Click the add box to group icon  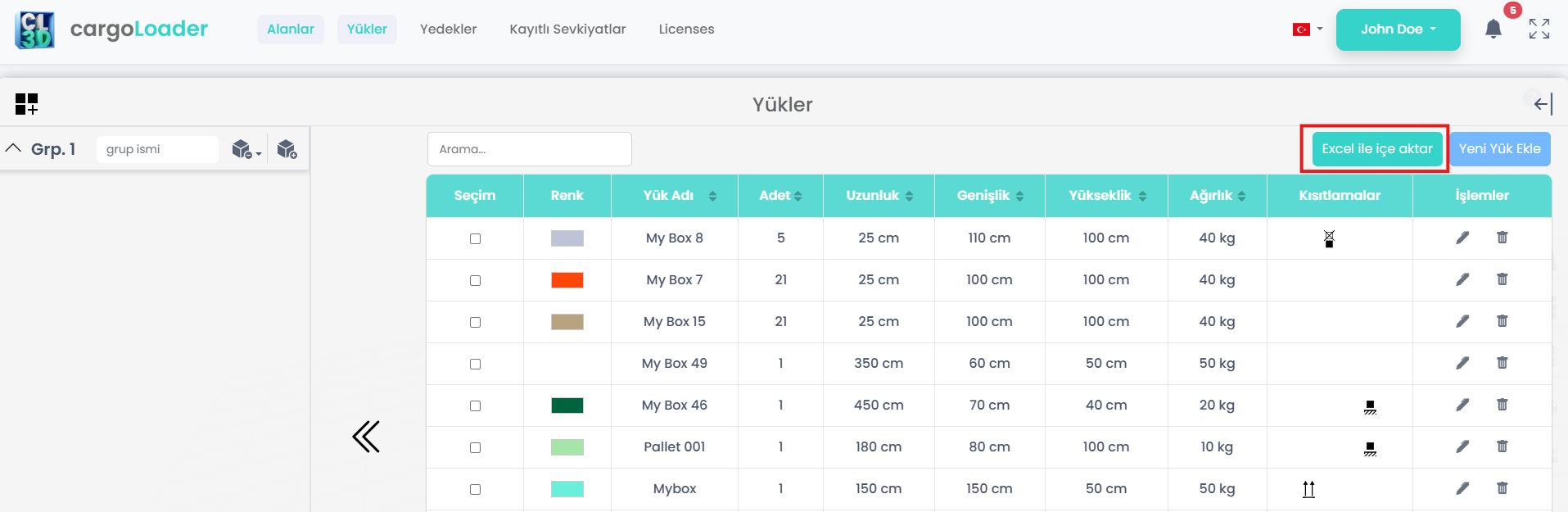point(287,149)
